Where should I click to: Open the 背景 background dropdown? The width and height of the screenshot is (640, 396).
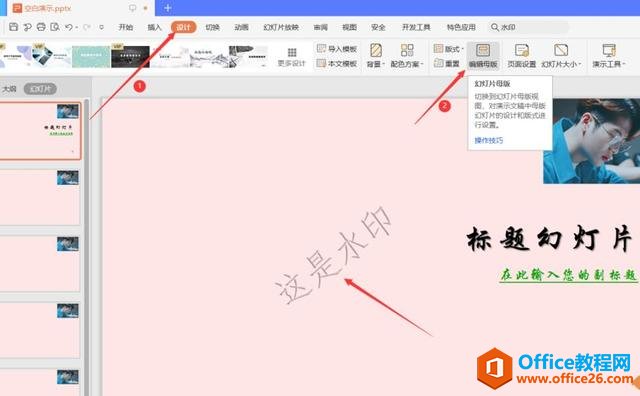(376, 56)
